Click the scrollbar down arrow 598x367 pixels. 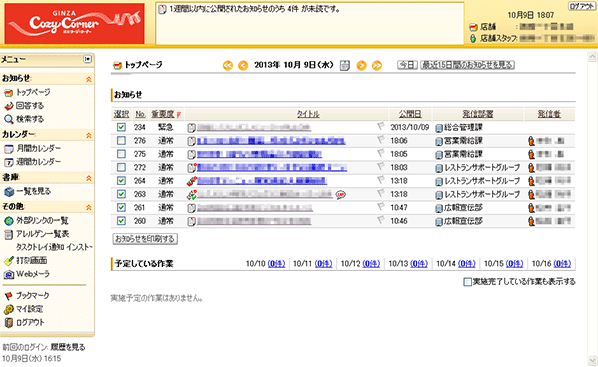(x=592, y=361)
